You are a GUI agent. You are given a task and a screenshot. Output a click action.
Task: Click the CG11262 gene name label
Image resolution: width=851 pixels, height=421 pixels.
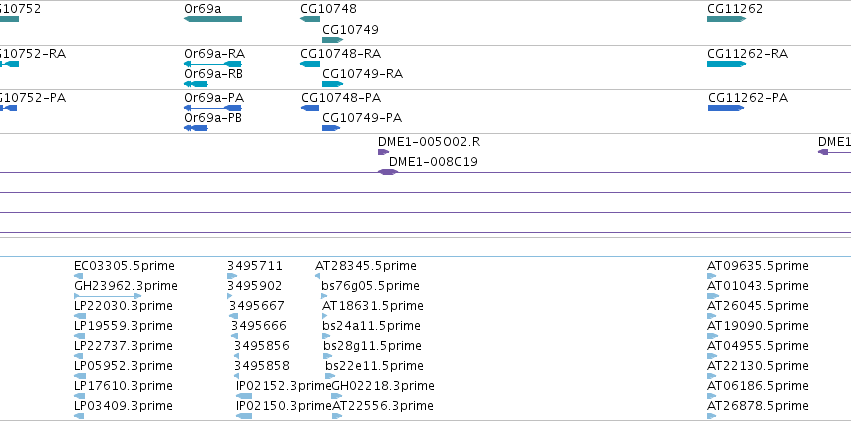[x=735, y=9]
